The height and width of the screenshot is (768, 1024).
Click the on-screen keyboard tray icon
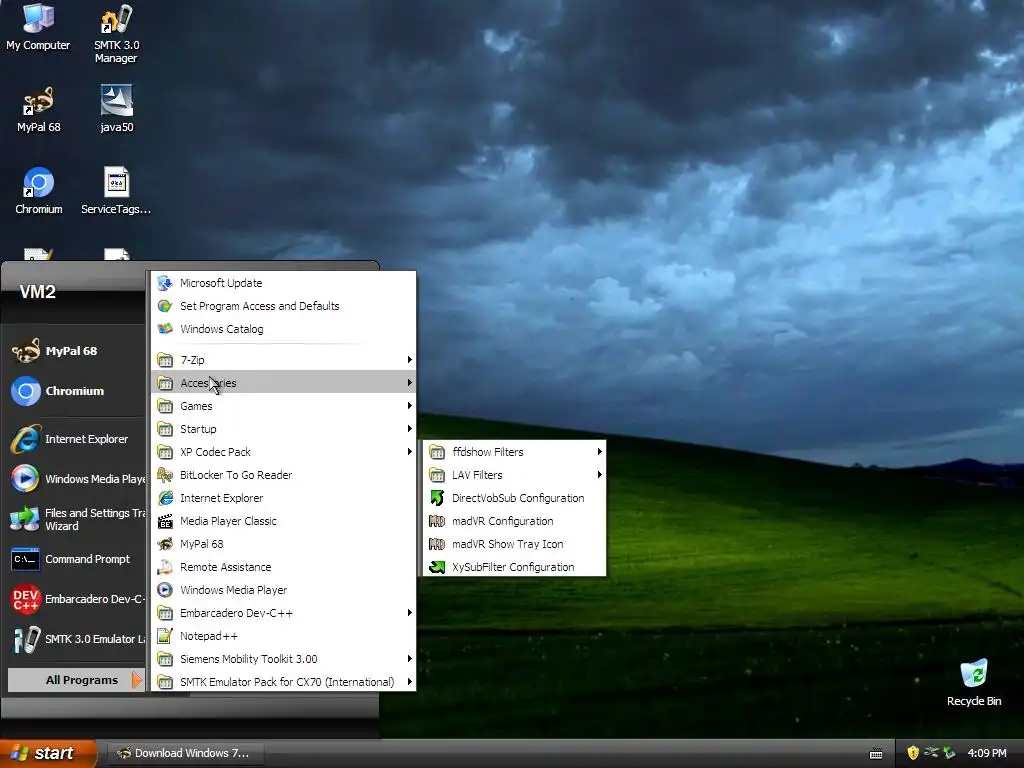pyautogui.click(x=876, y=754)
